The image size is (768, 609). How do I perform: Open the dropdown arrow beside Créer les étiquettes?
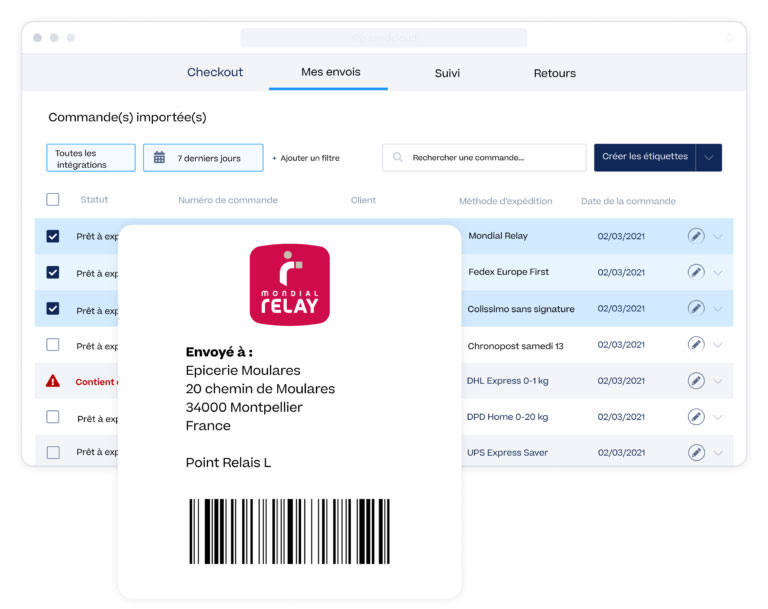(709, 157)
